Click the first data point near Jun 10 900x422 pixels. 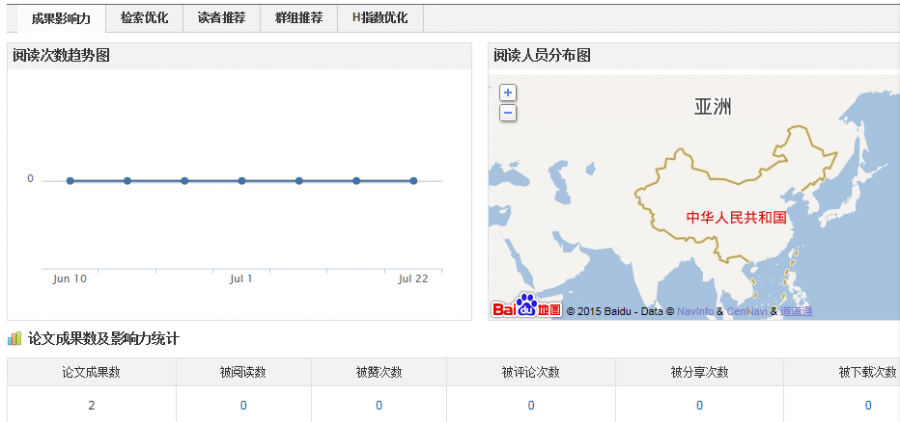70,181
